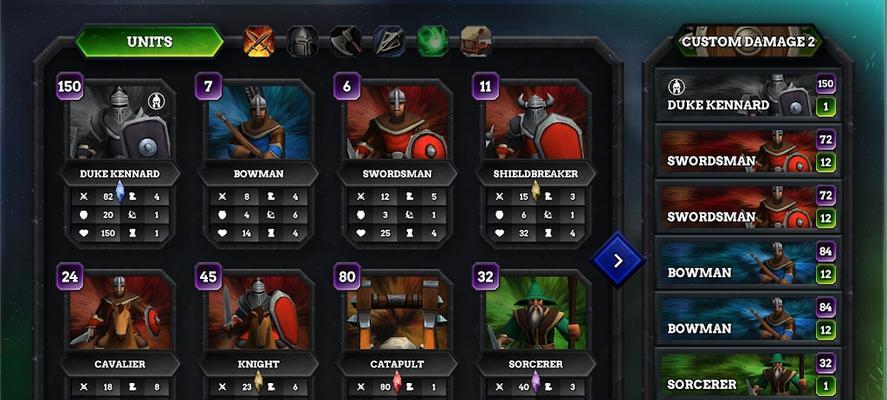Open the Custom Damage 2 army header

[748, 41]
